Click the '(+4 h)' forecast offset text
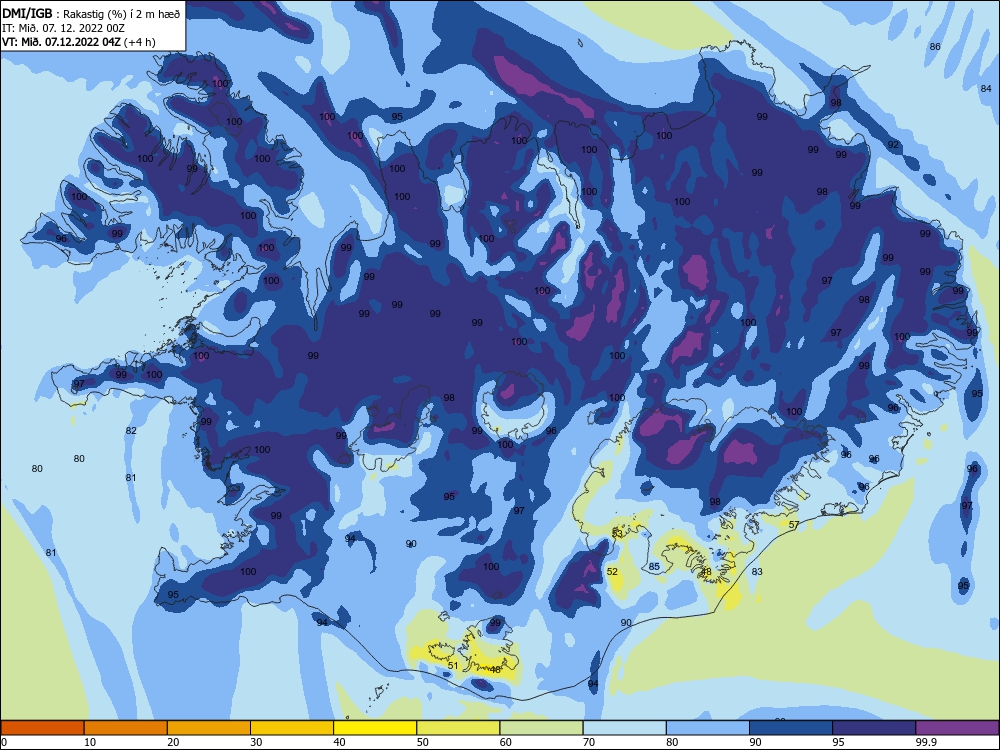This screenshot has width=1000, height=750. [x=140, y=42]
